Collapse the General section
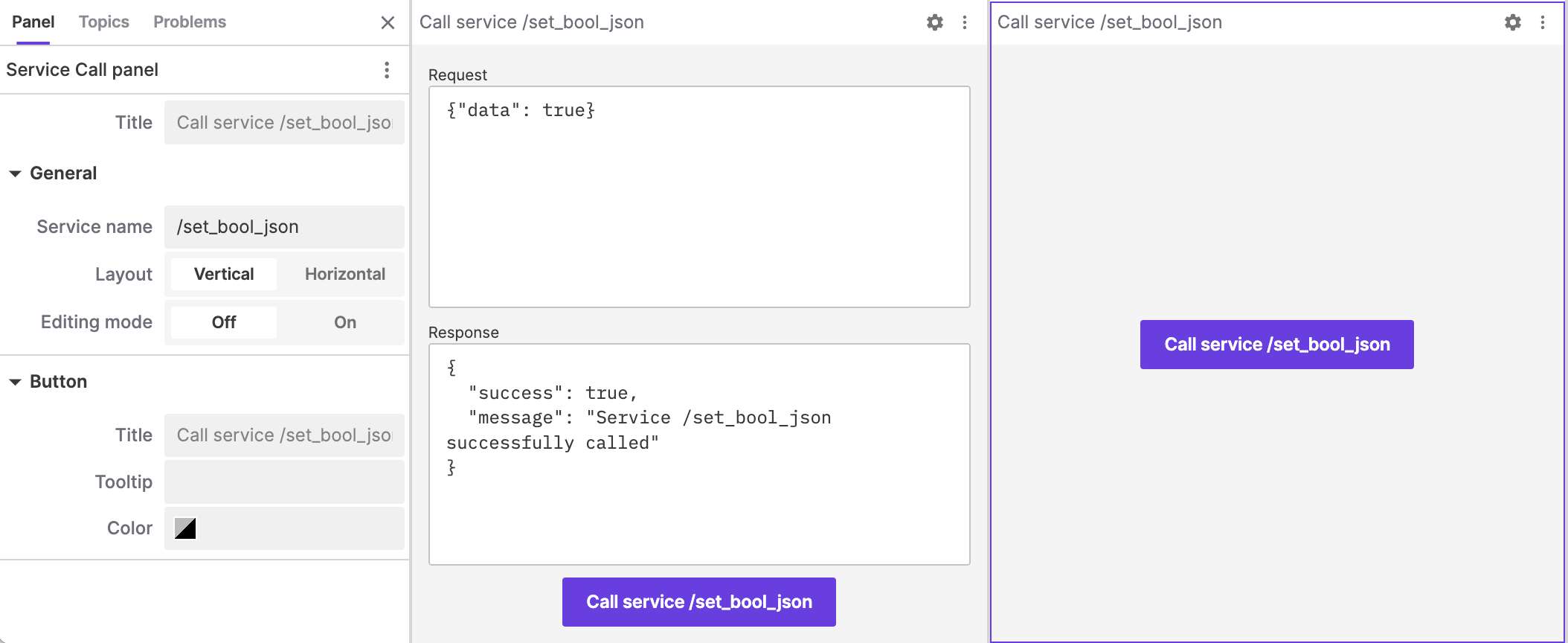The image size is (1568, 643). [15, 173]
